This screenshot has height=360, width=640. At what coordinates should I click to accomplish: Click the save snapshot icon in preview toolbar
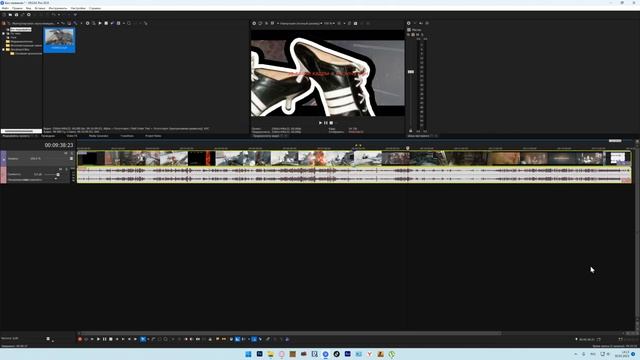pyautogui.click(x=355, y=23)
